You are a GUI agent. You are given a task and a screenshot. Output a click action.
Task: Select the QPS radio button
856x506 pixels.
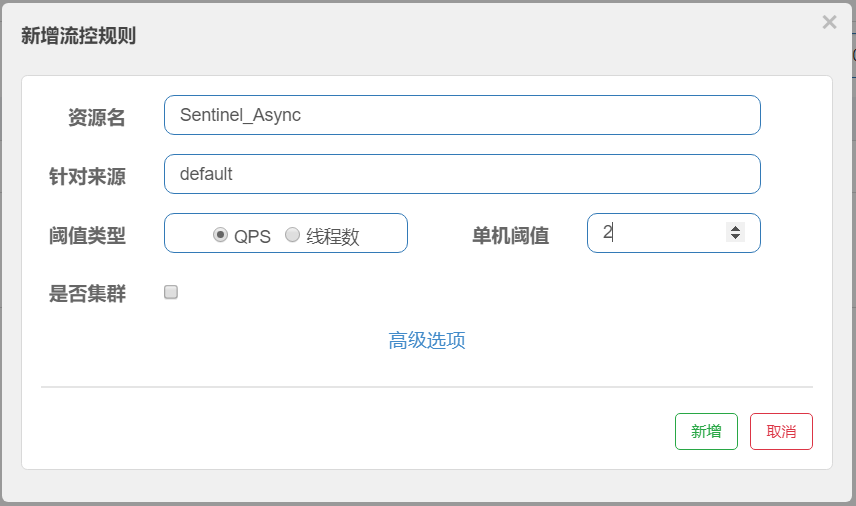(x=220, y=235)
